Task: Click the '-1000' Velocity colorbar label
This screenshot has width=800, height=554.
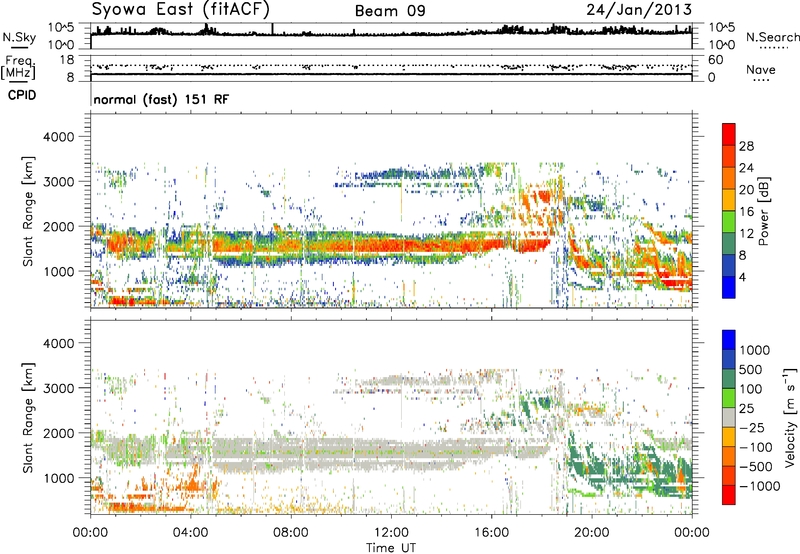Action: click(759, 486)
